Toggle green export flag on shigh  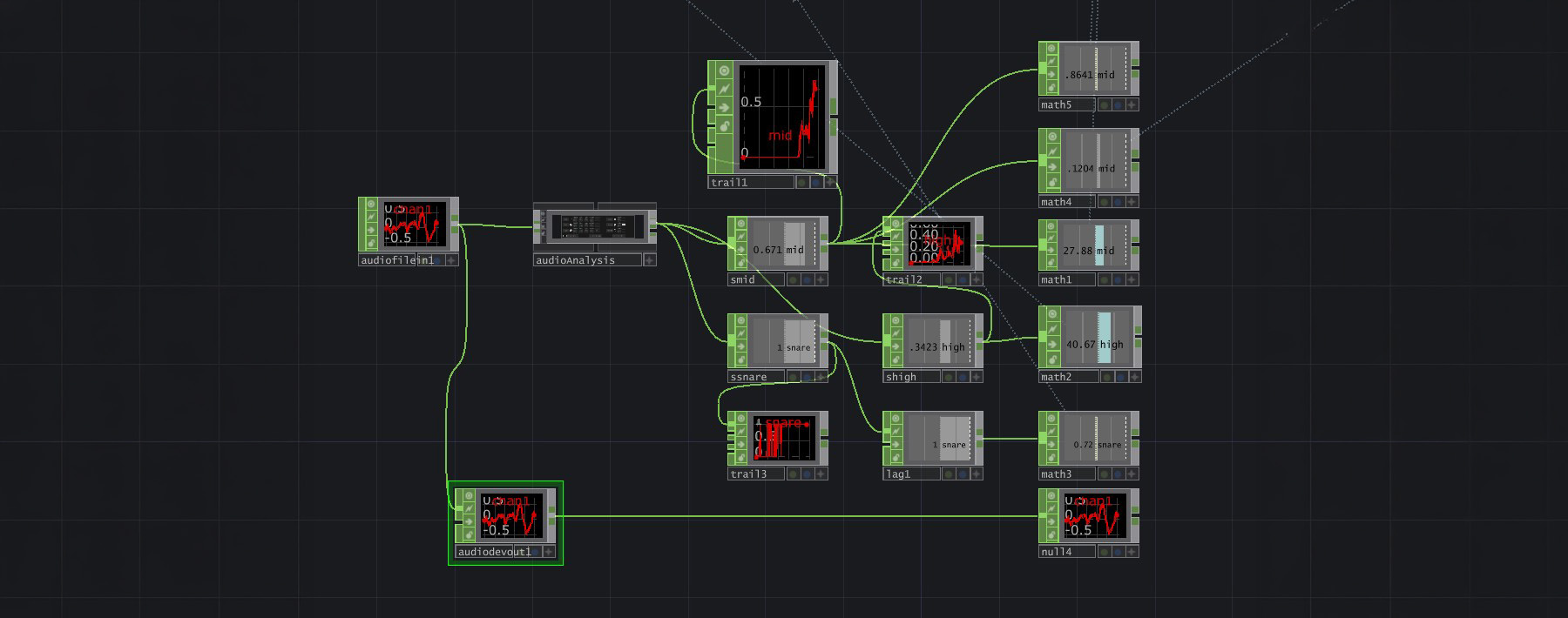point(948,378)
